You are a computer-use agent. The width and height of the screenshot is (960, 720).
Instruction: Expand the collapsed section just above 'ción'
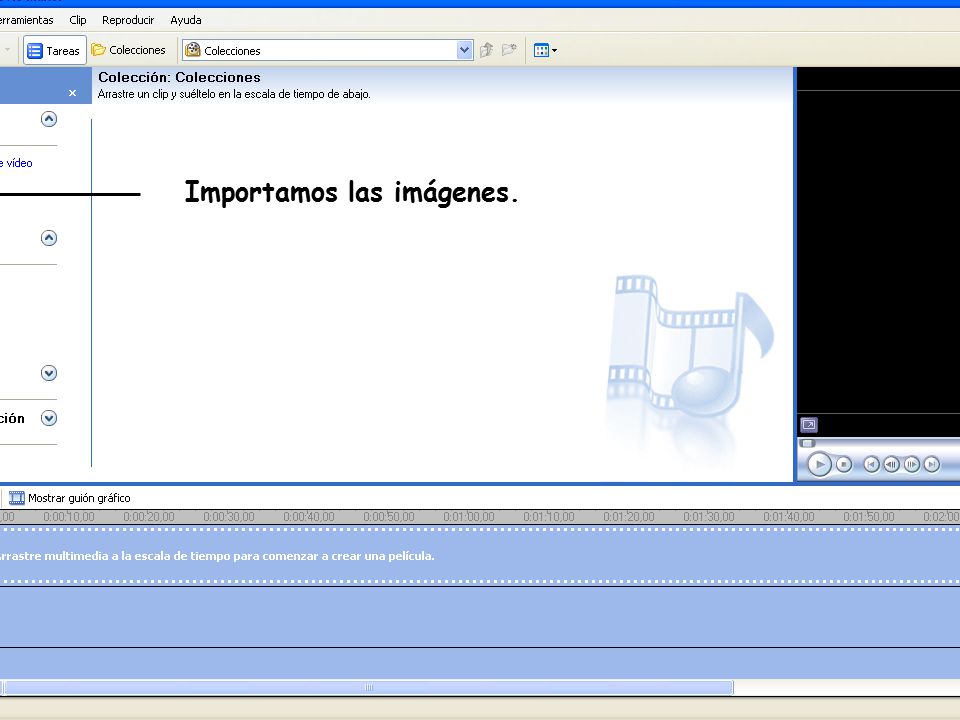tap(49, 373)
